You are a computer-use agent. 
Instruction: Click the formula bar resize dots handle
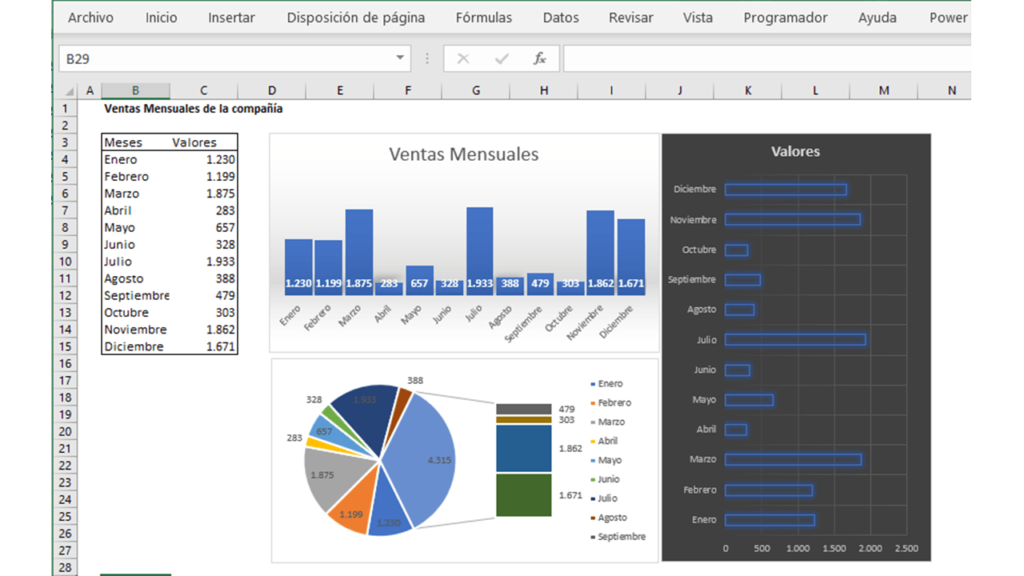pyautogui.click(x=427, y=59)
